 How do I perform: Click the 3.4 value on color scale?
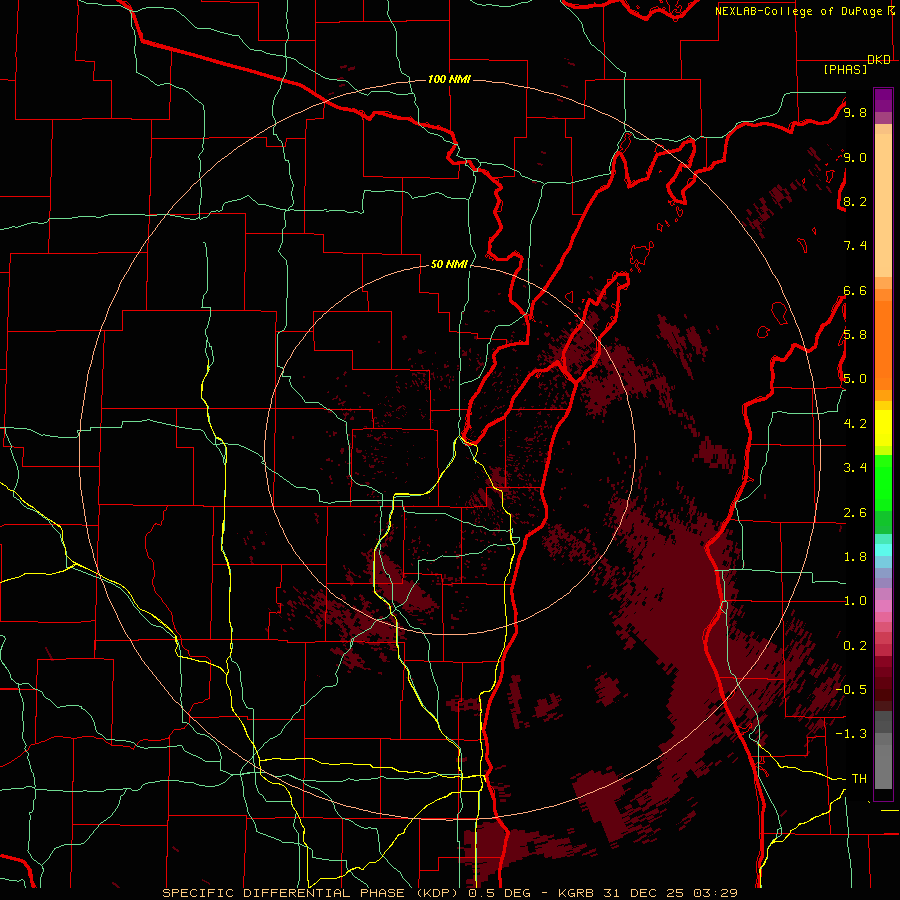pyautogui.click(x=855, y=468)
